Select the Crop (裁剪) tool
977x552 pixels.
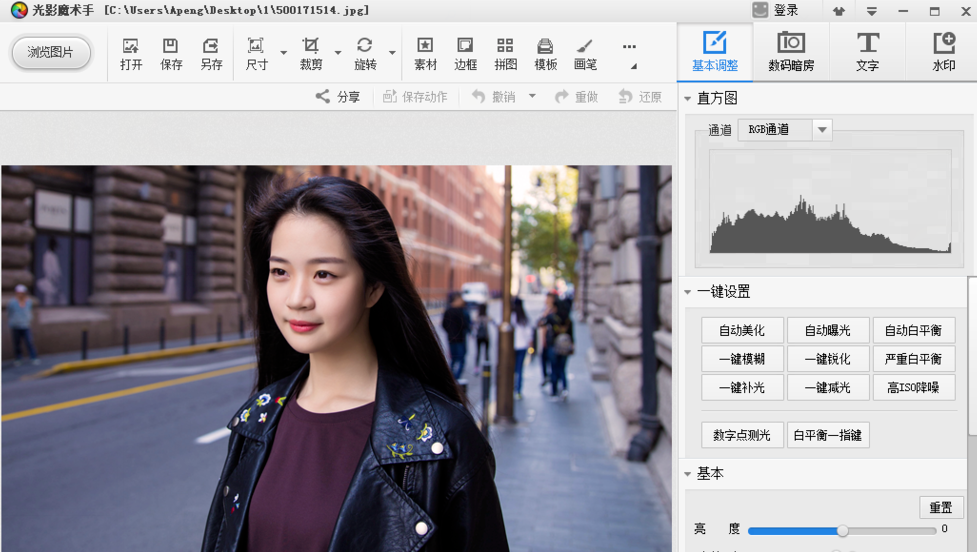click(311, 53)
